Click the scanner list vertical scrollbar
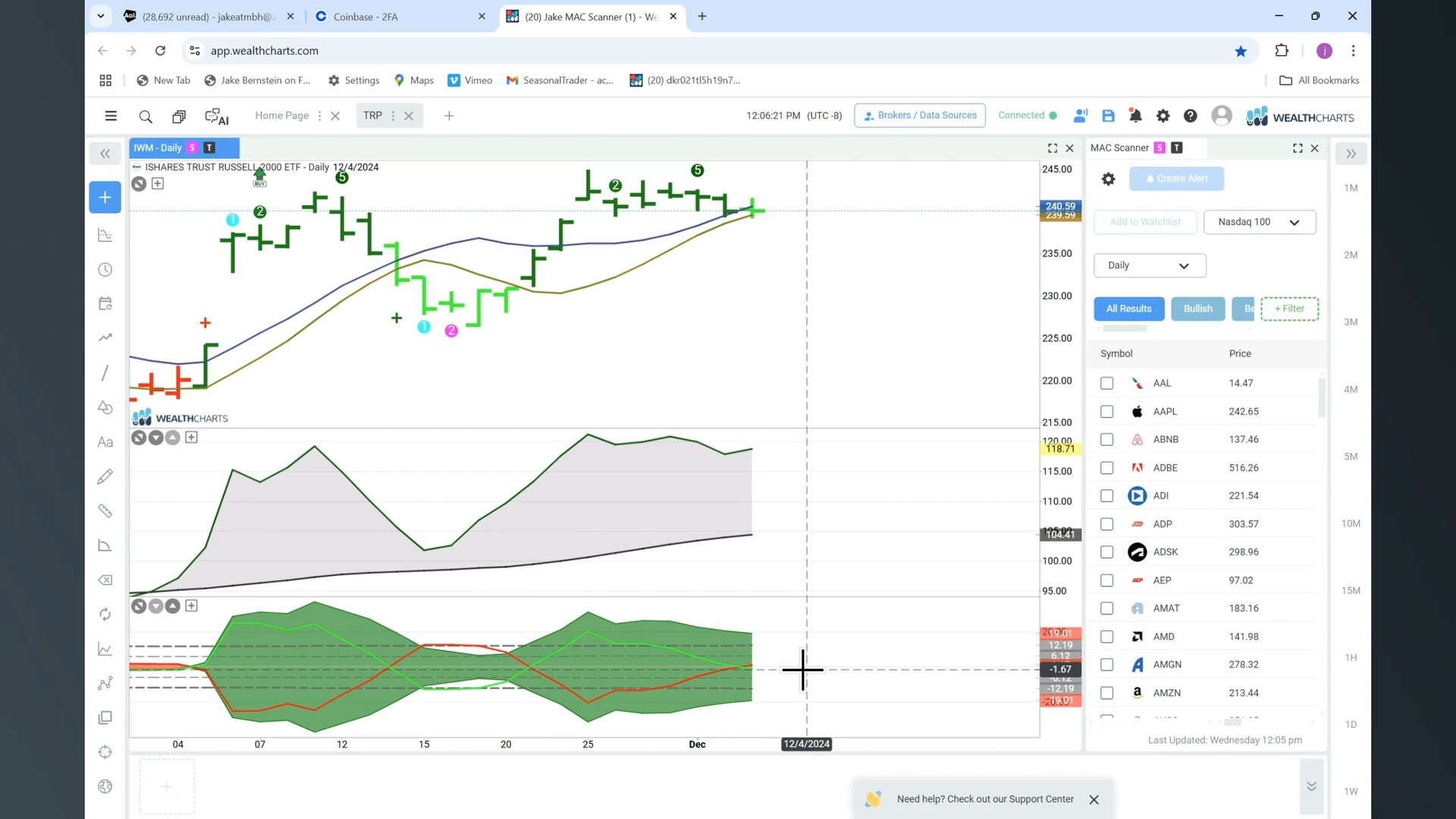Screen dimensions: 1456x819 [1322, 397]
